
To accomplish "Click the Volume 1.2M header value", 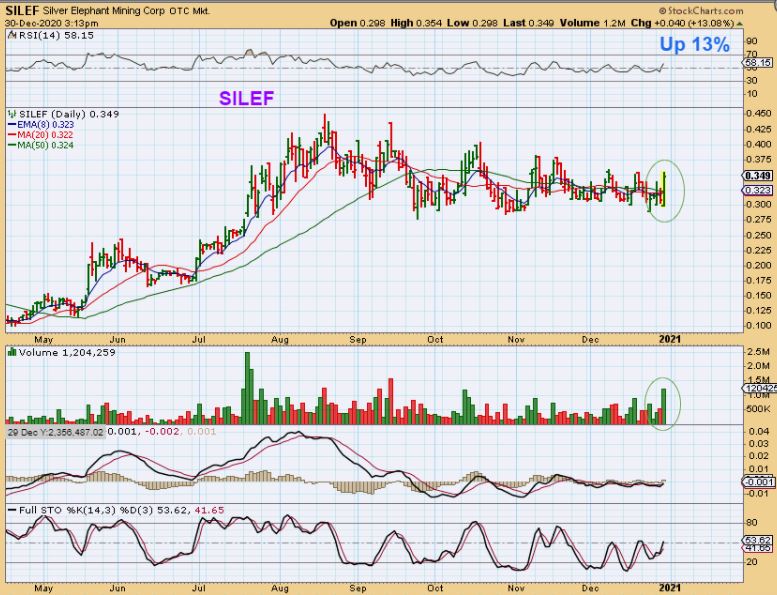I will (593, 23).
